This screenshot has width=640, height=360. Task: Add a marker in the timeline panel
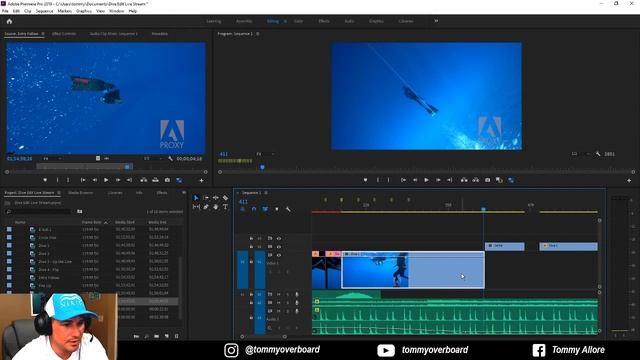[x=277, y=209]
